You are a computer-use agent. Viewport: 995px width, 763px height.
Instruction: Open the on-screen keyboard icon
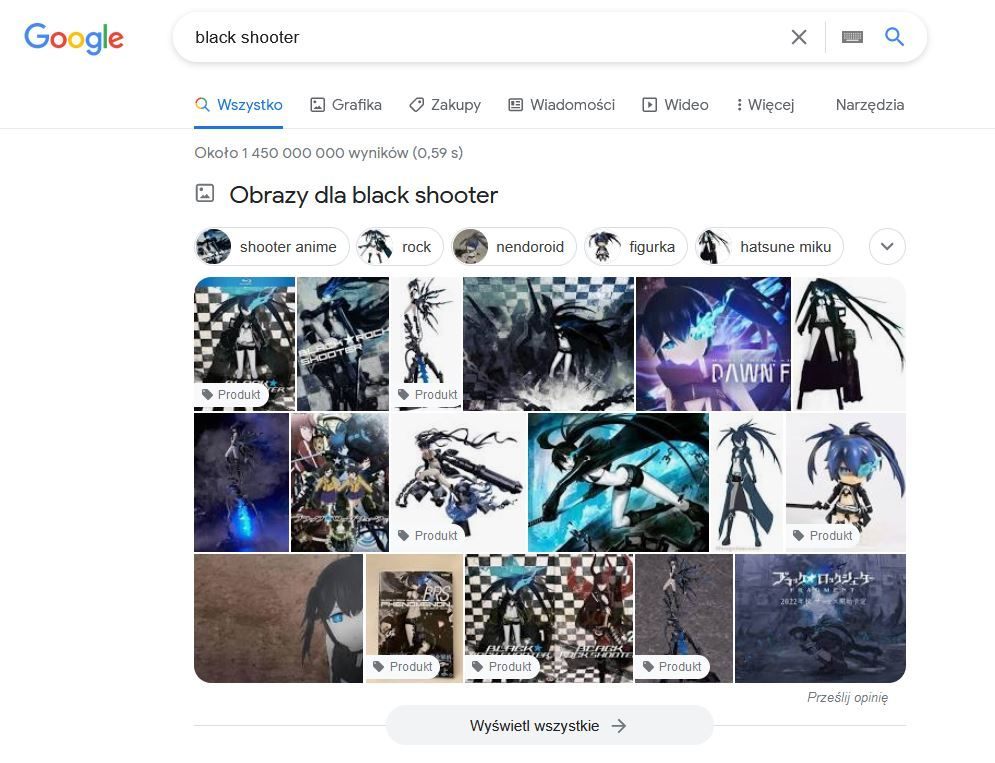point(852,37)
